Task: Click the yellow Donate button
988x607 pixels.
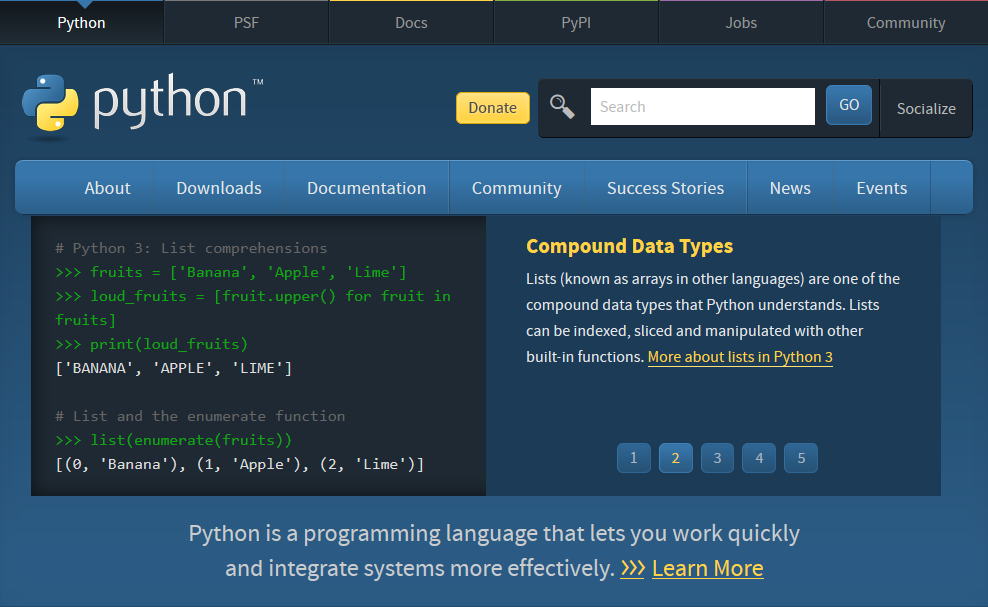Action: click(x=493, y=108)
